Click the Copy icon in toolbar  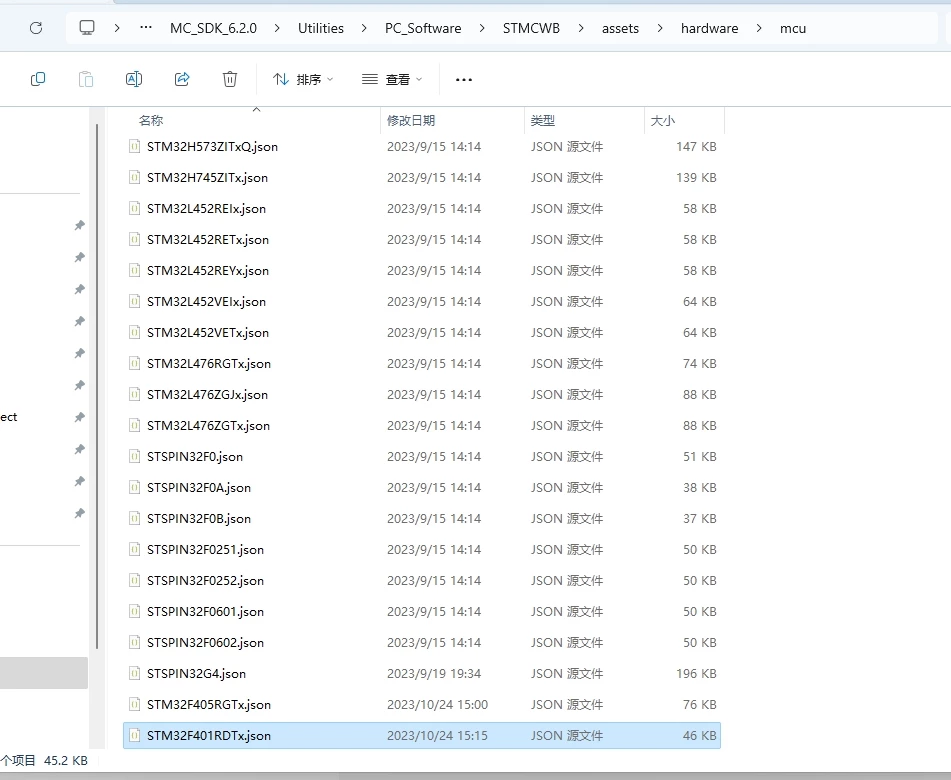[38, 79]
